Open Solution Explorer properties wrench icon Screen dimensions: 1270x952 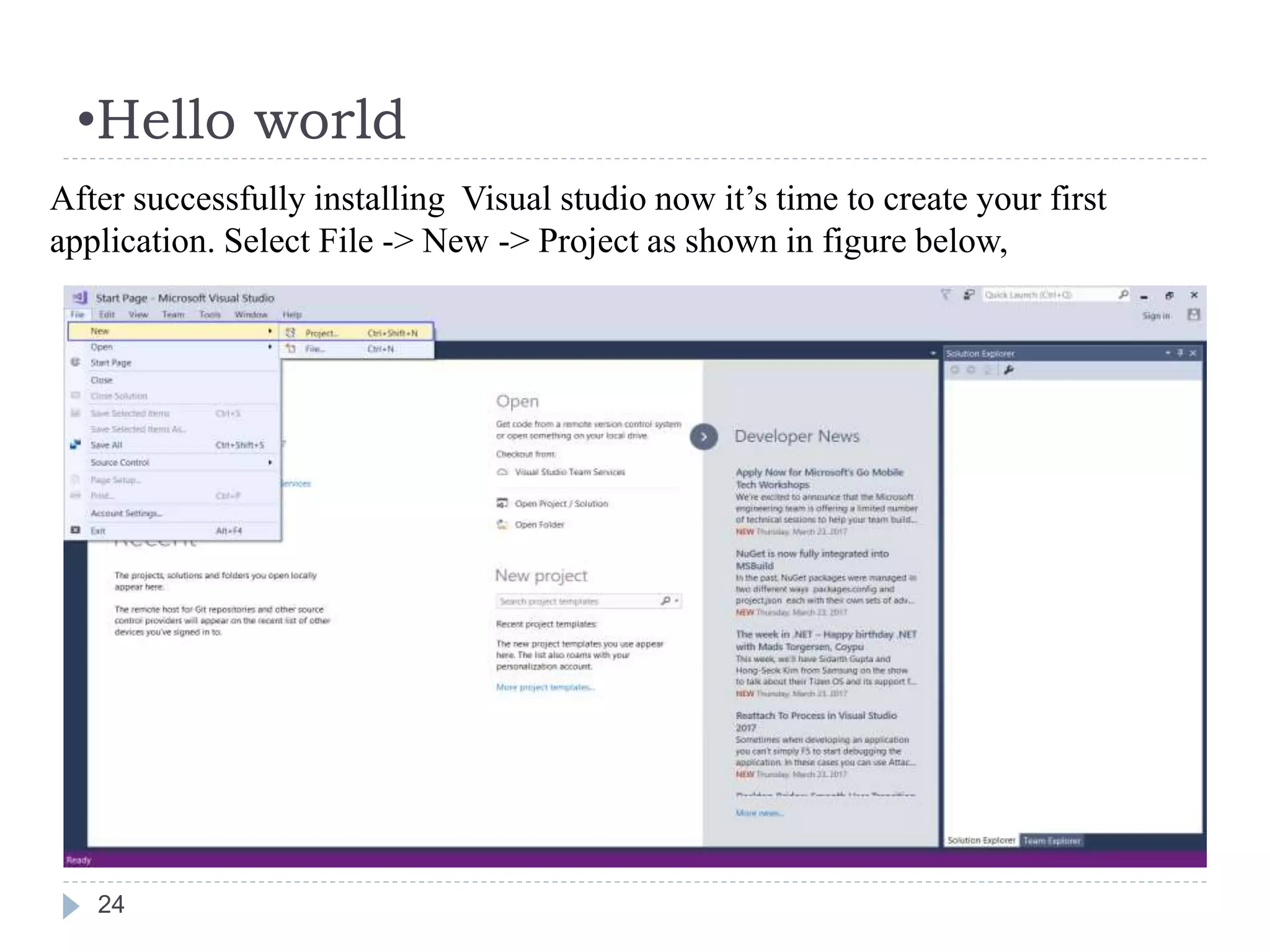tap(1008, 370)
